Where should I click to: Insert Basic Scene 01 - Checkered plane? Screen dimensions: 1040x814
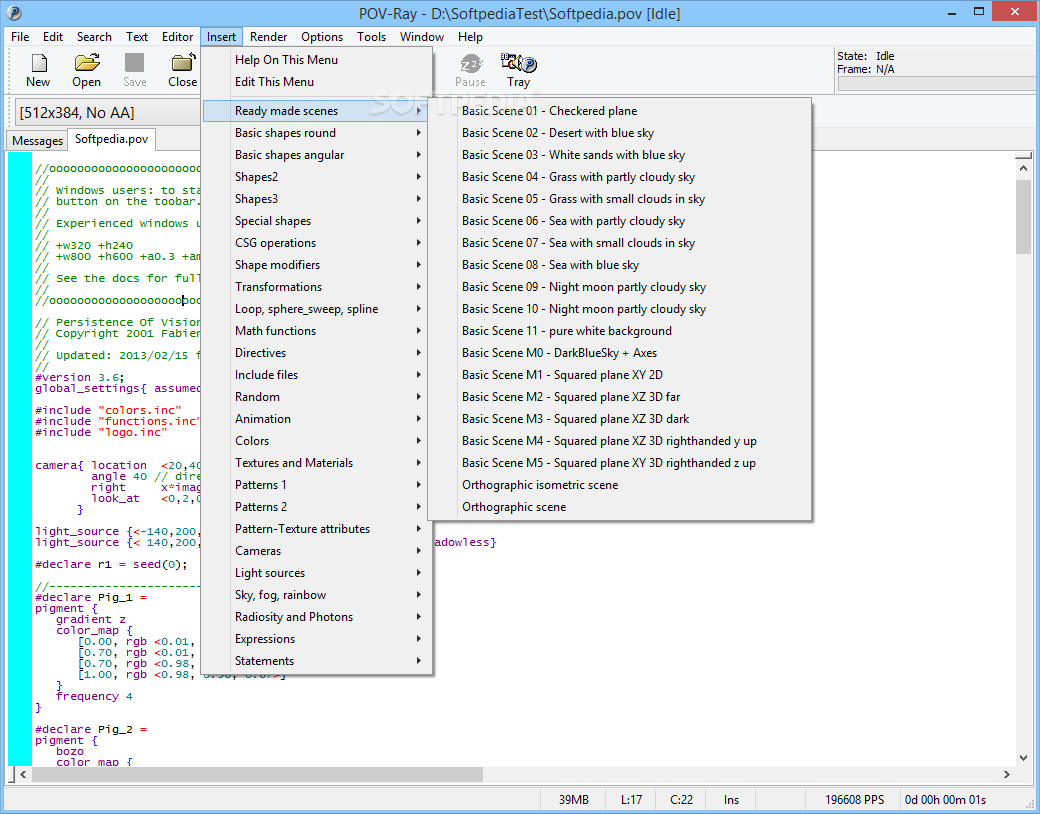619,111
